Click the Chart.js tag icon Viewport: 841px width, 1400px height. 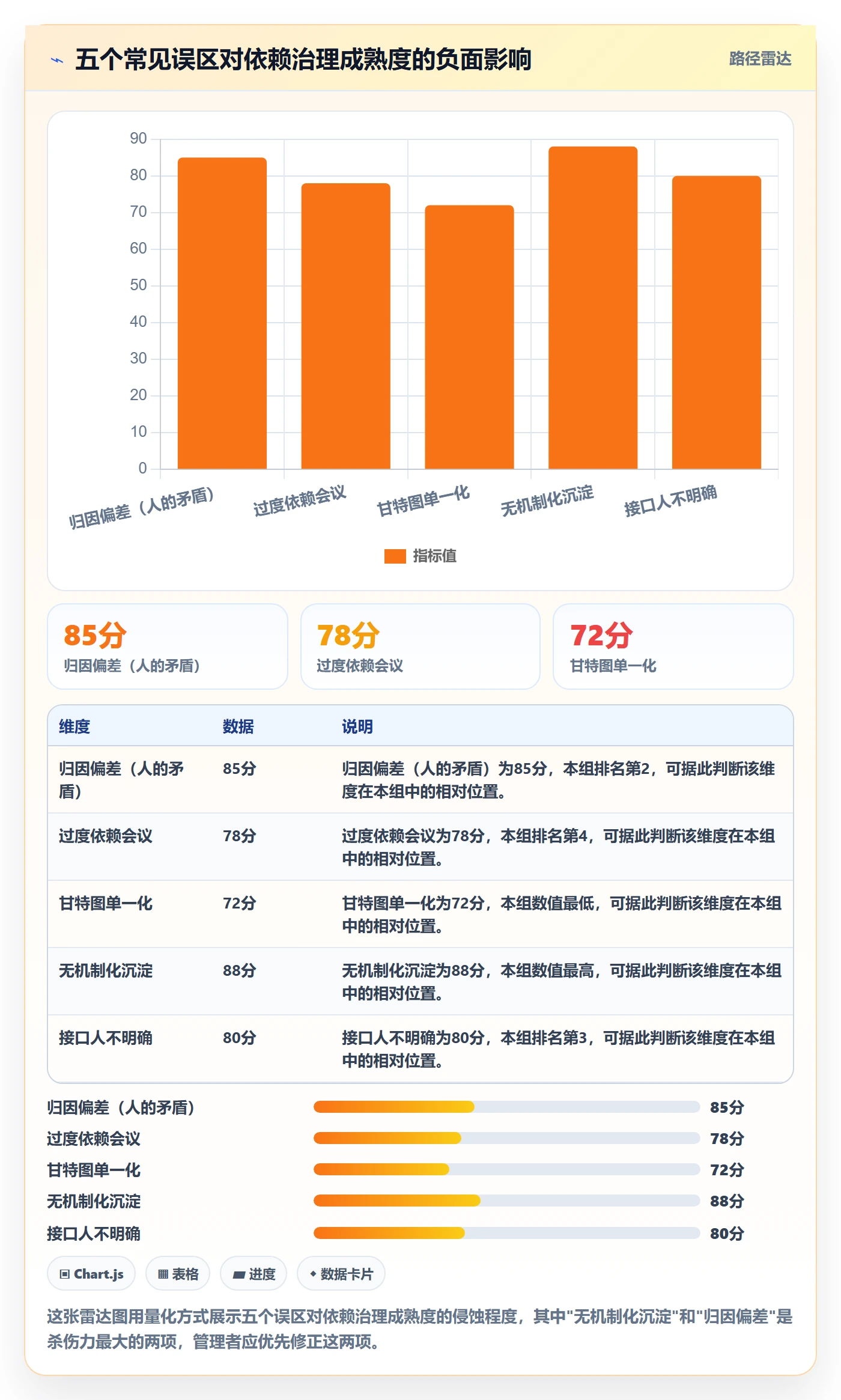[65, 1274]
